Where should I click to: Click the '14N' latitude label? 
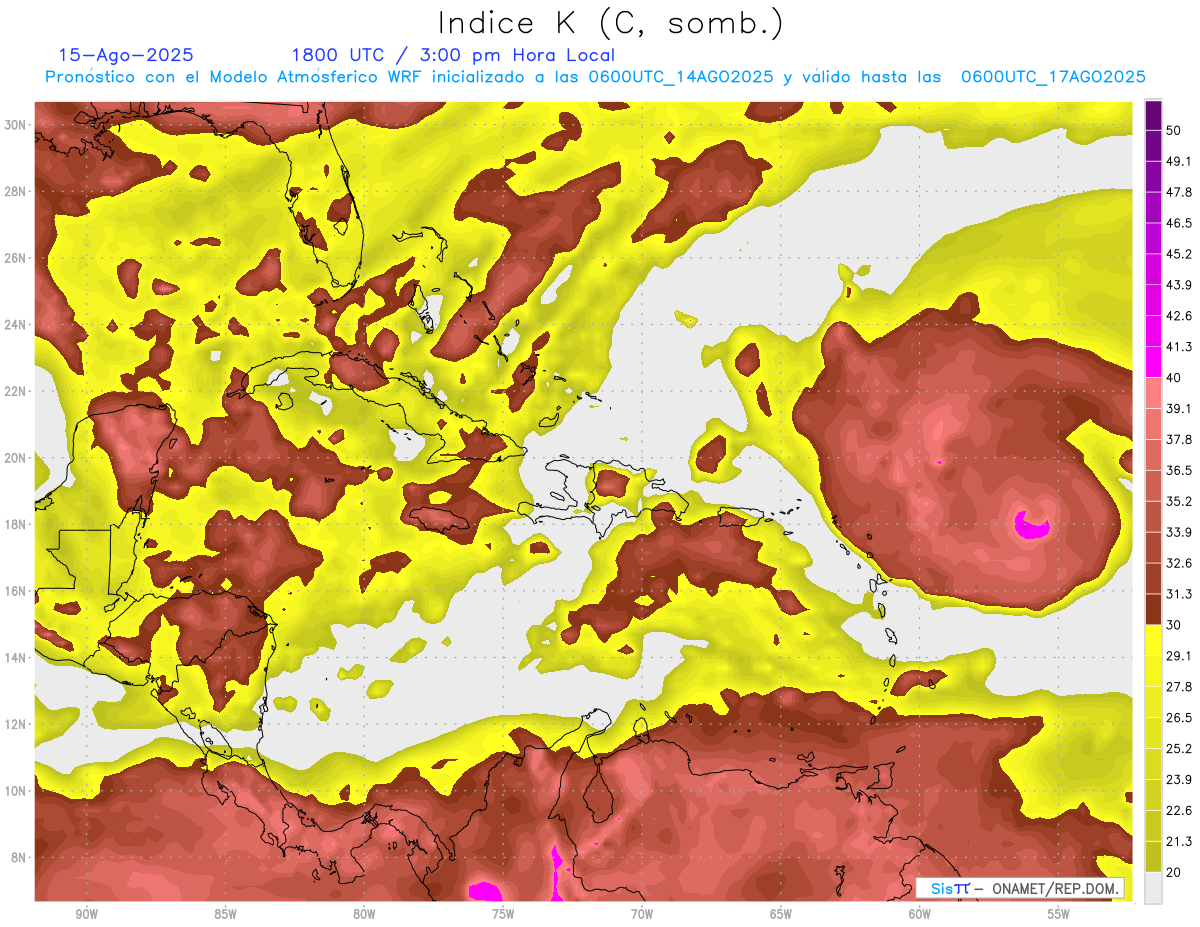[15, 658]
